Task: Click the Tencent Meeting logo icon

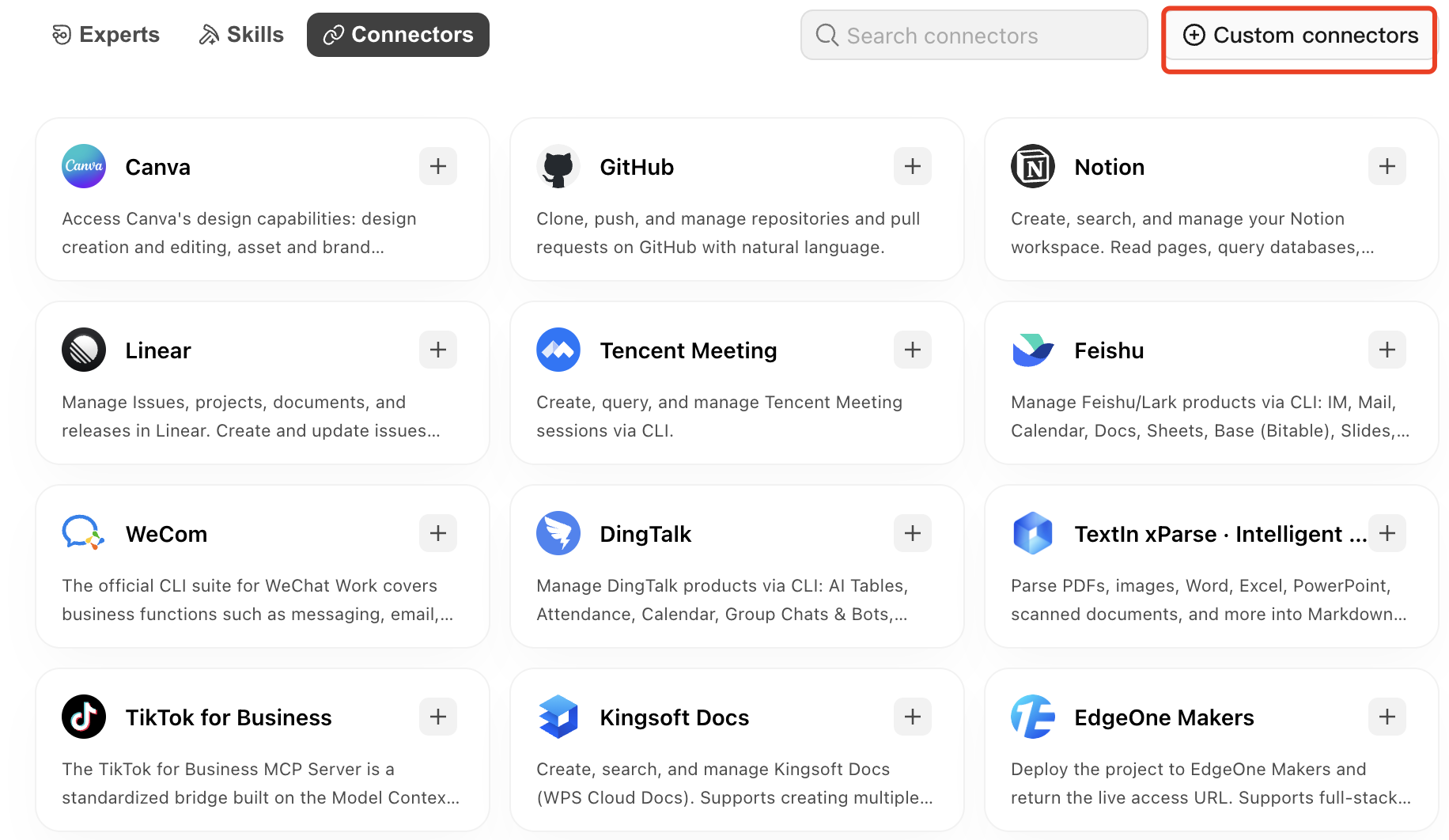Action: point(558,350)
